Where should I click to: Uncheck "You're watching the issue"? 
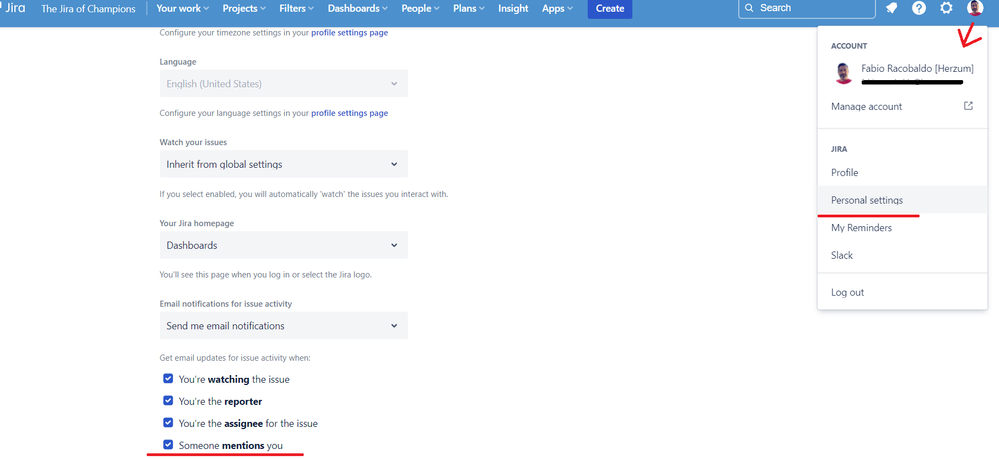point(168,379)
